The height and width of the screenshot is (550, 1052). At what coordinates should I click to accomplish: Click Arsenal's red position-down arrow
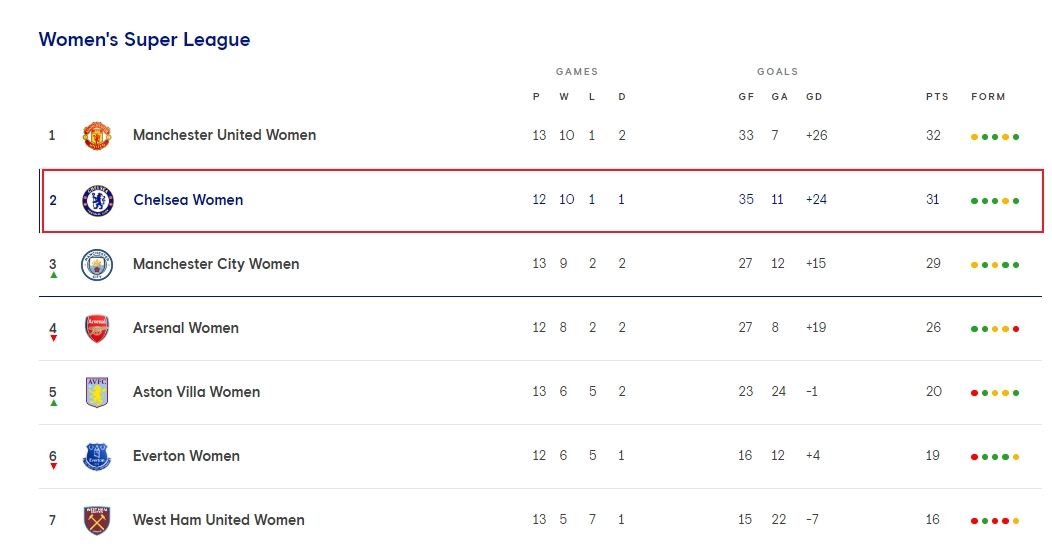click(54, 339)
